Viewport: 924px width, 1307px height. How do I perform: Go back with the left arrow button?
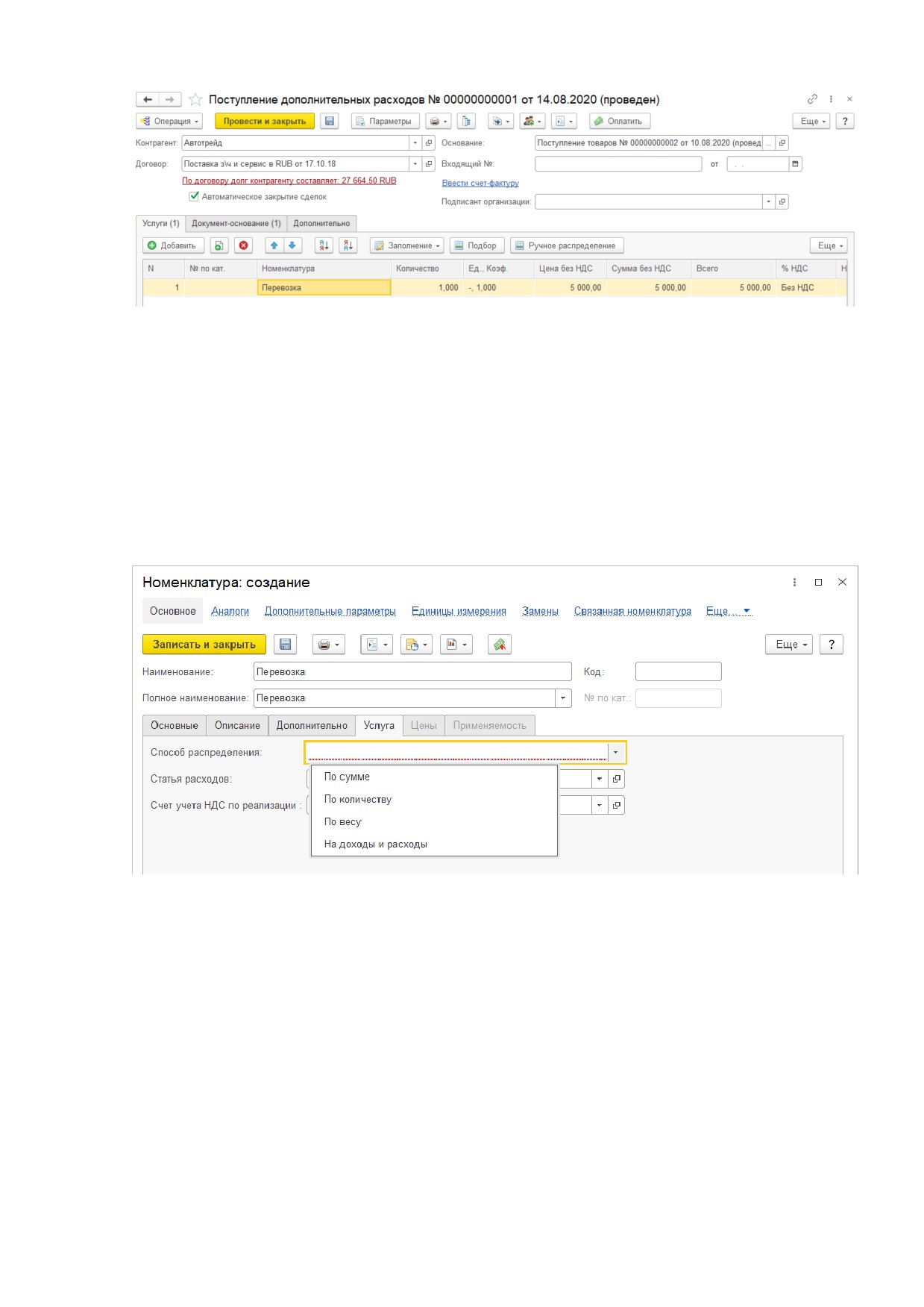tap(147, 99)
